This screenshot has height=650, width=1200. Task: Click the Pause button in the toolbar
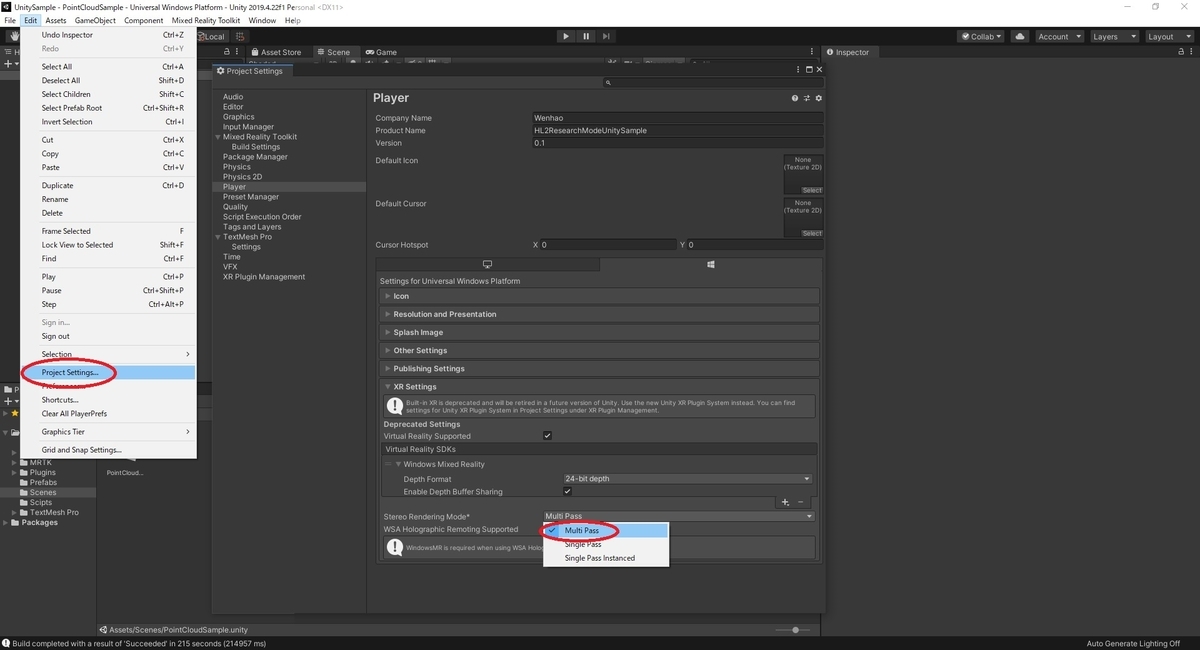(586, 36)
